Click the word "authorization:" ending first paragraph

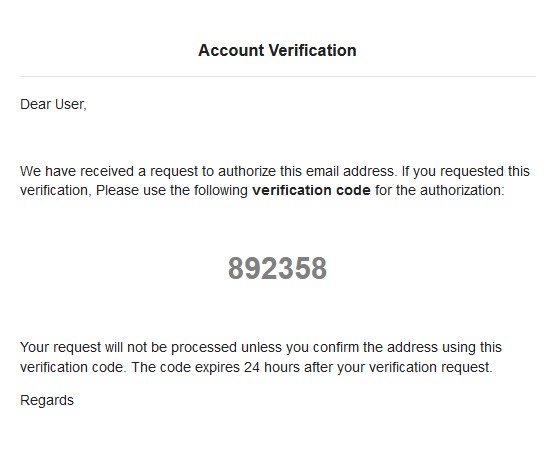tap(462, 190)
